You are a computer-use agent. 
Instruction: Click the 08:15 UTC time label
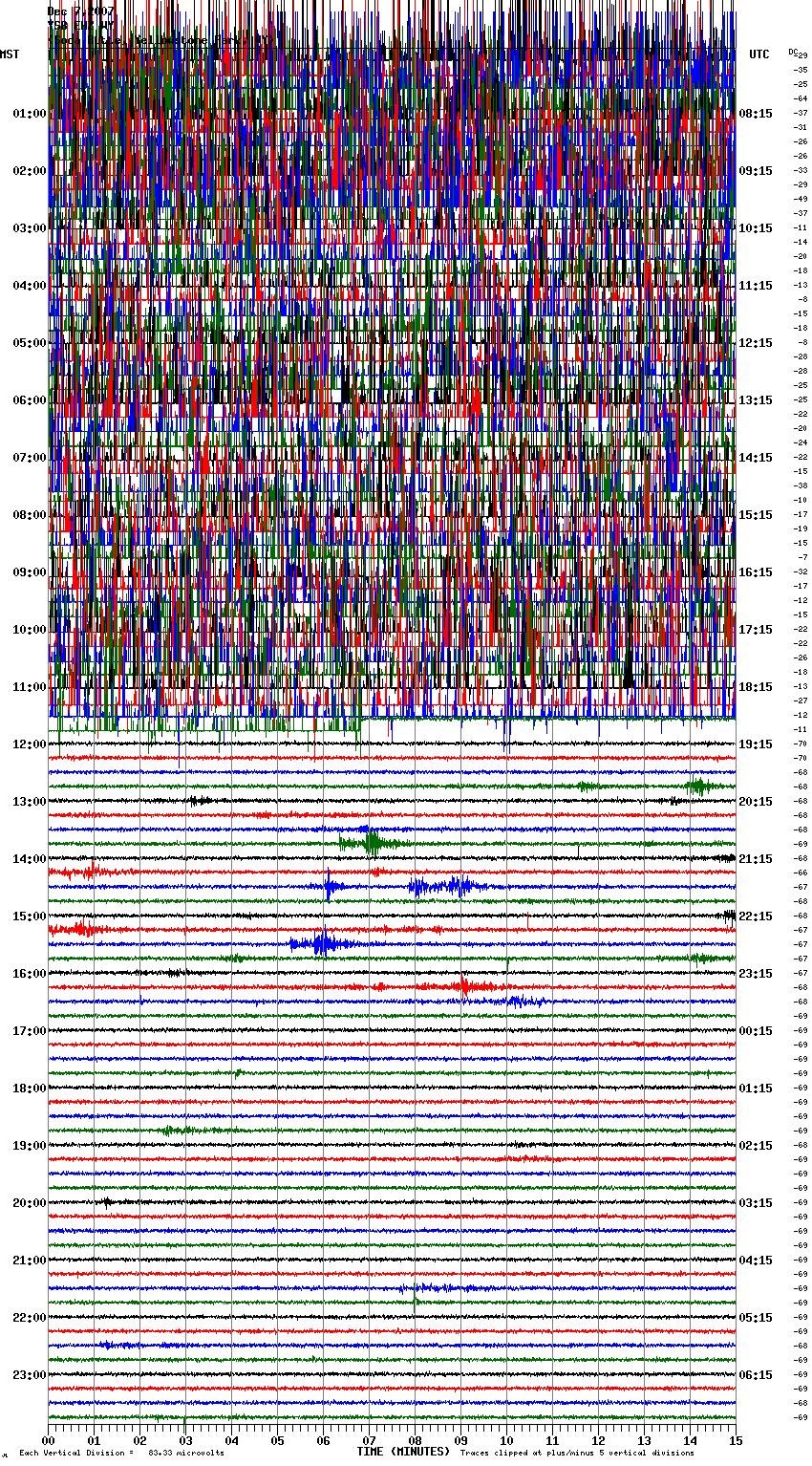(756, 114)
